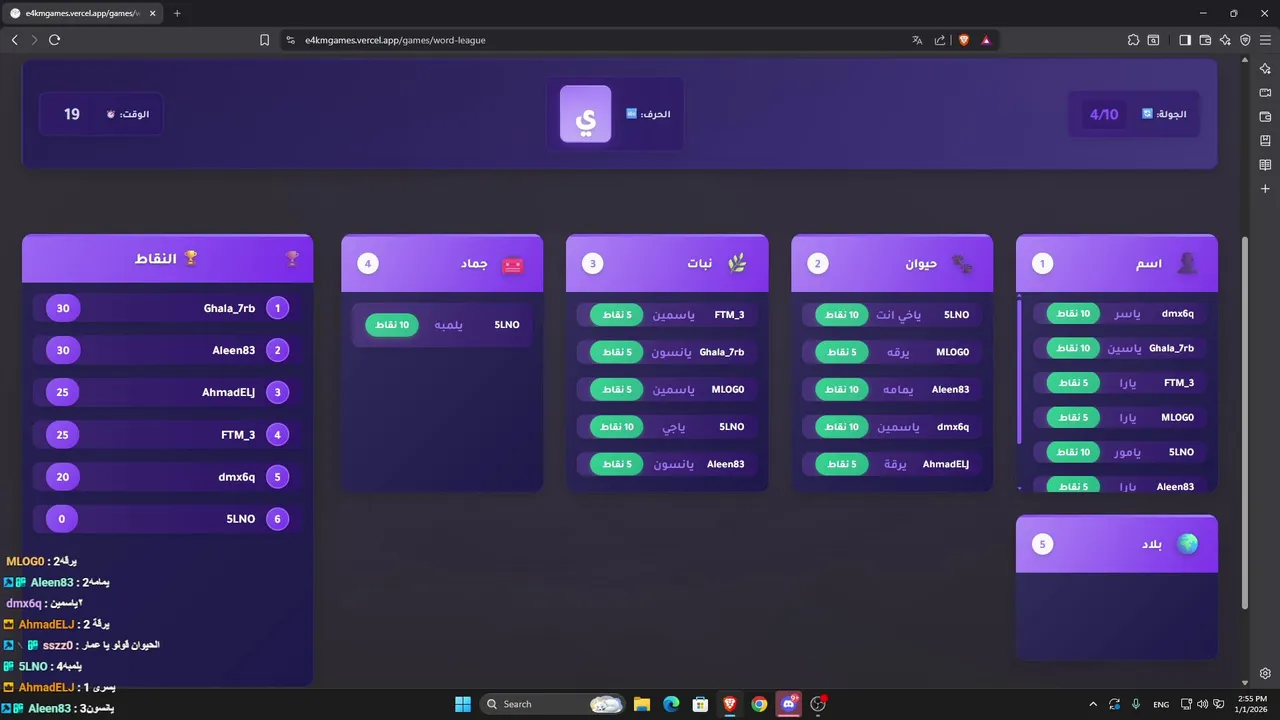
Task: Click the page vertical scrollbar
Action: tap(1244, 422)
